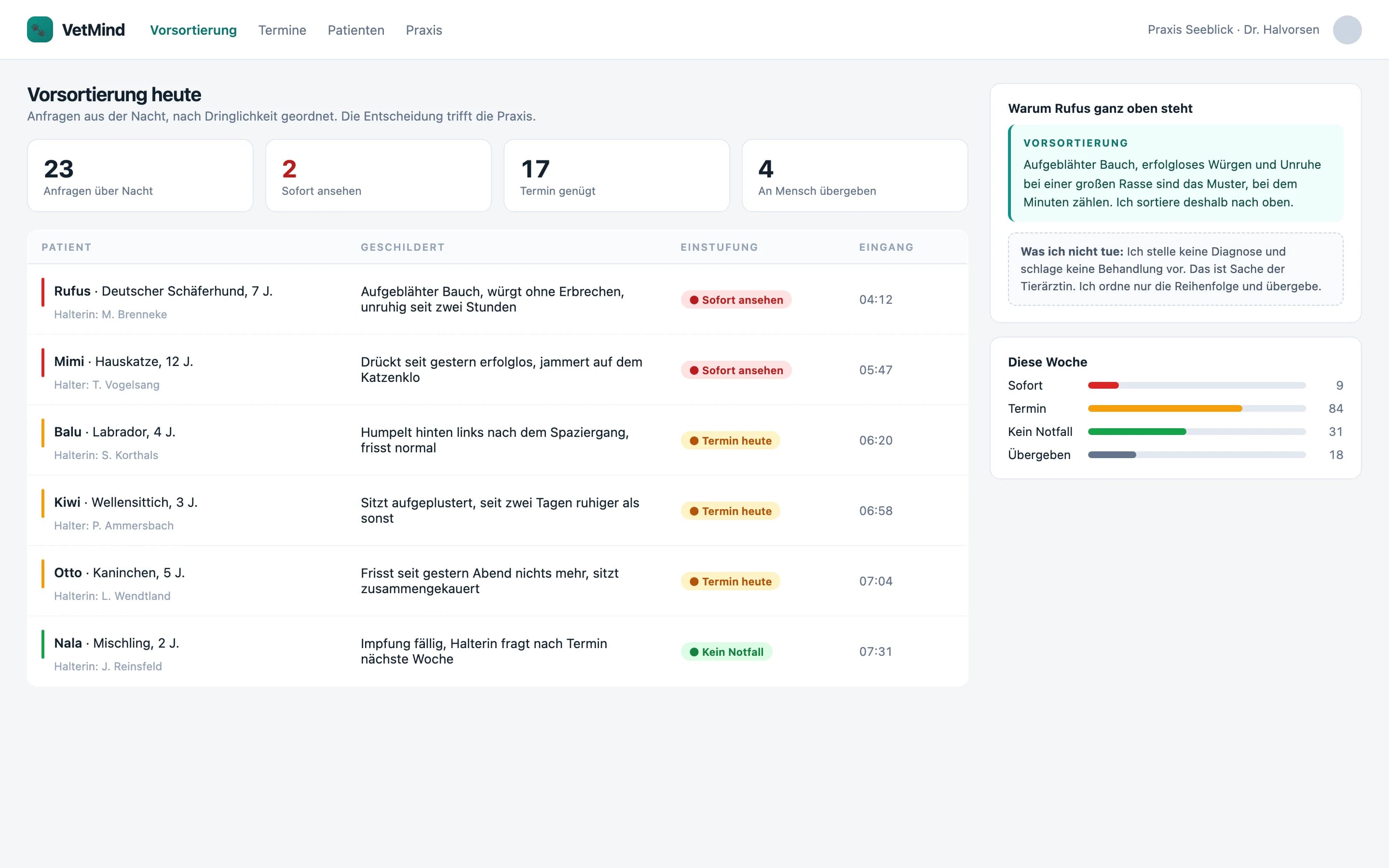Click the VetMind brand name
The height and width of the screenshot is (868, 1389).
coord(93,30)
